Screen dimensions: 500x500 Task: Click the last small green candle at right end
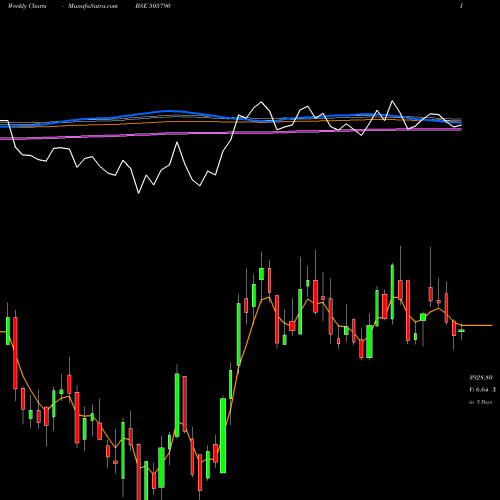tap(461, 330)
